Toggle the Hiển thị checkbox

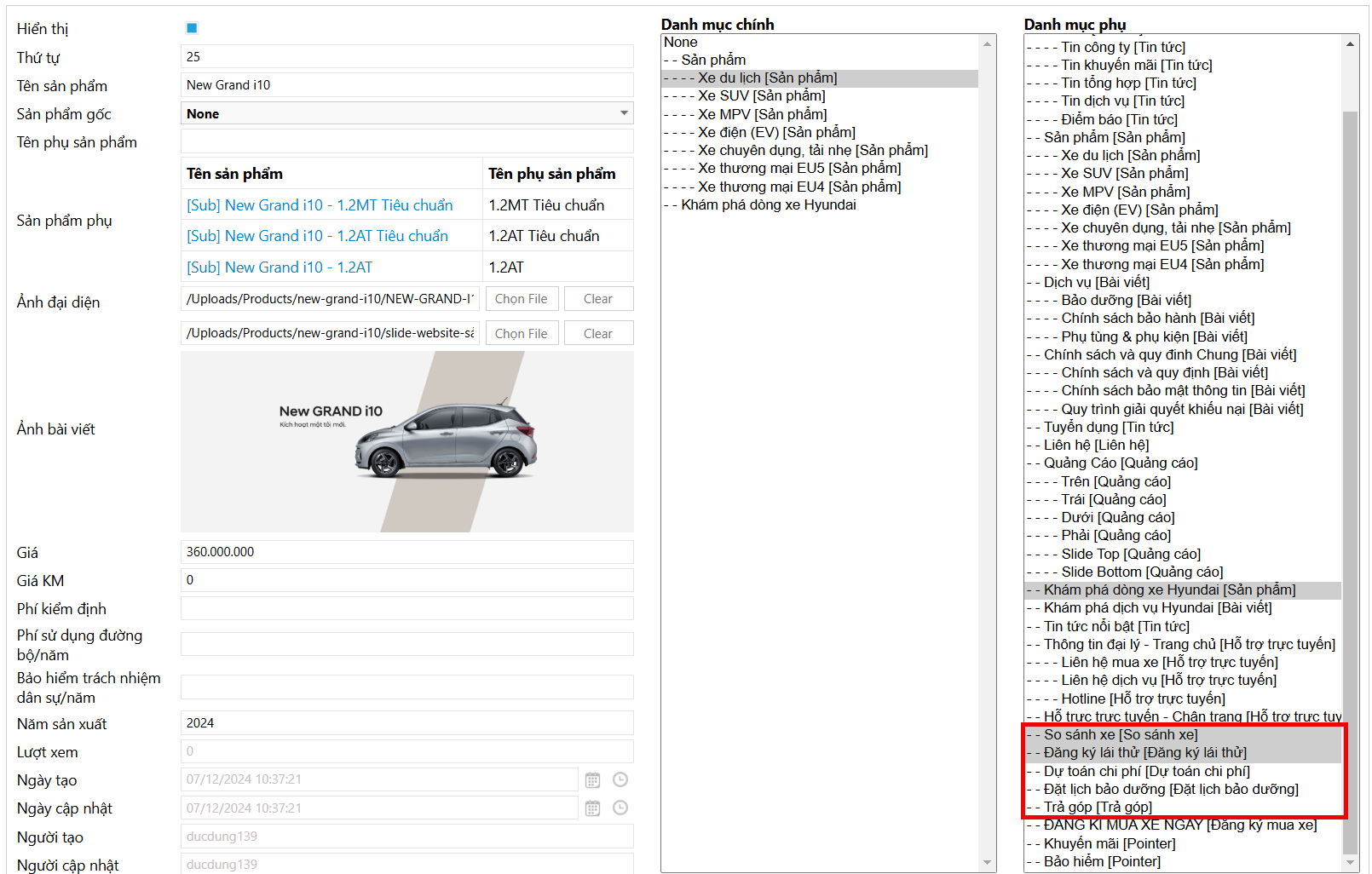(x=192, y=28)
